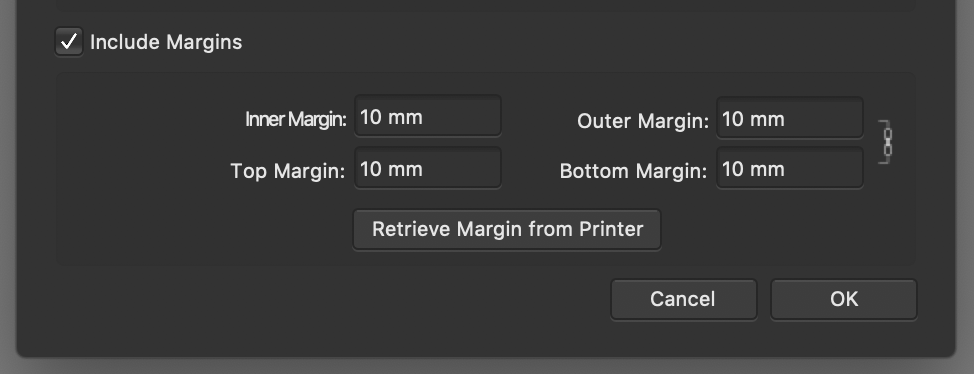The width and height of the screenshot is (974, 374).
Task: Toggle the margin link chain icon
Action: (x=886, y=142)
